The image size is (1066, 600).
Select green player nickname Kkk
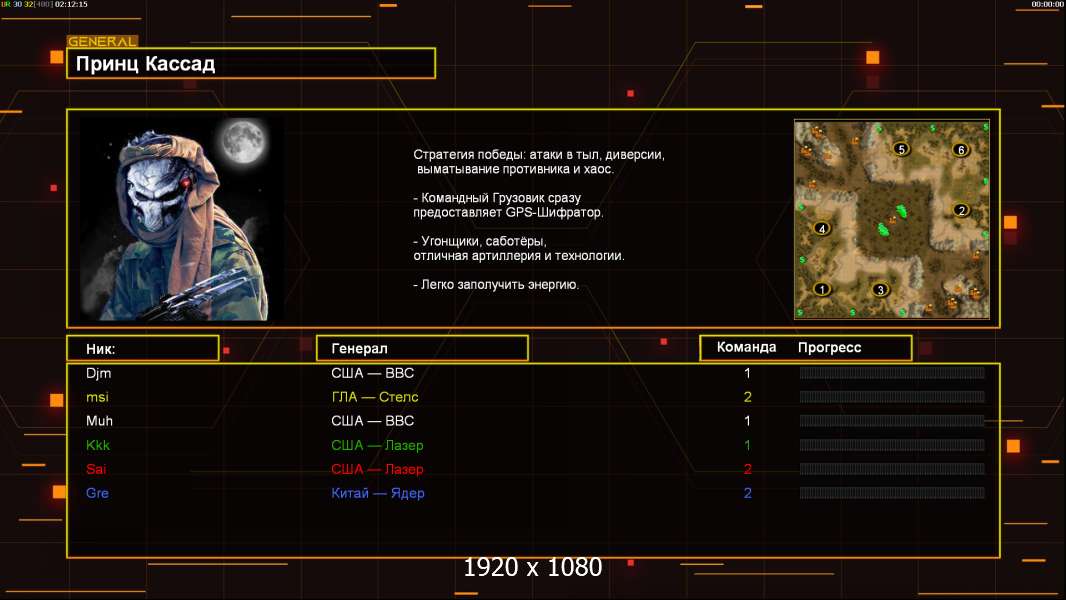[x=98, y=445]
